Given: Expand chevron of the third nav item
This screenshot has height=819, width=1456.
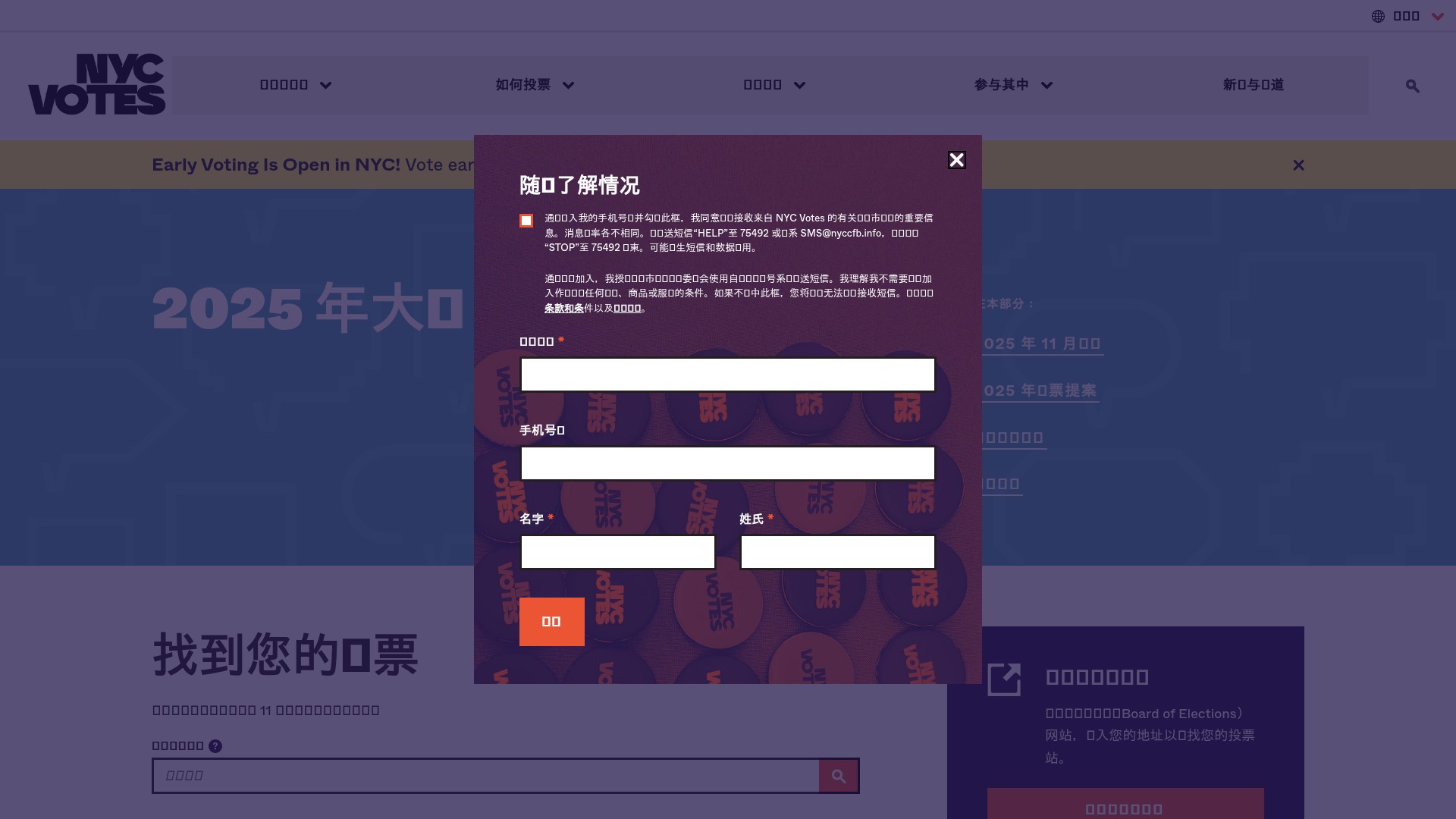Looking at the screenshot, I should 799,86.
